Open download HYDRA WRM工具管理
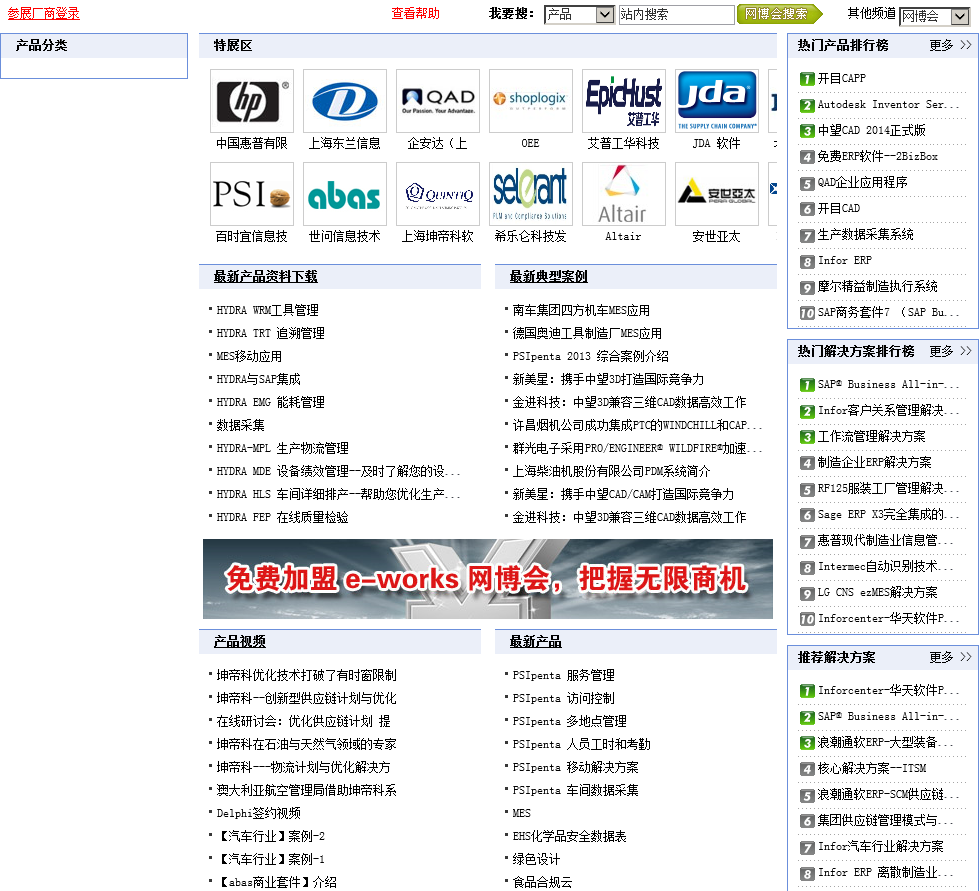980x891 pixels. coord(268,310)
